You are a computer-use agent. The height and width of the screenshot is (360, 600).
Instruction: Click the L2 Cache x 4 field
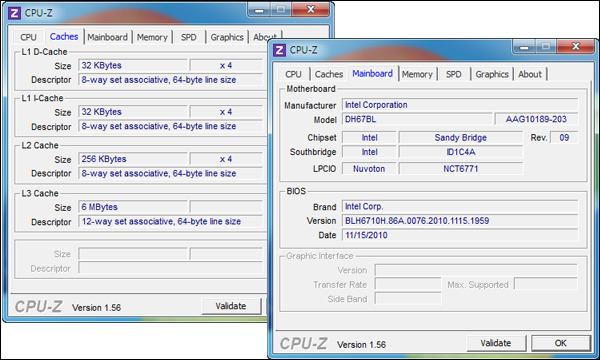click(x=226, y=159)
